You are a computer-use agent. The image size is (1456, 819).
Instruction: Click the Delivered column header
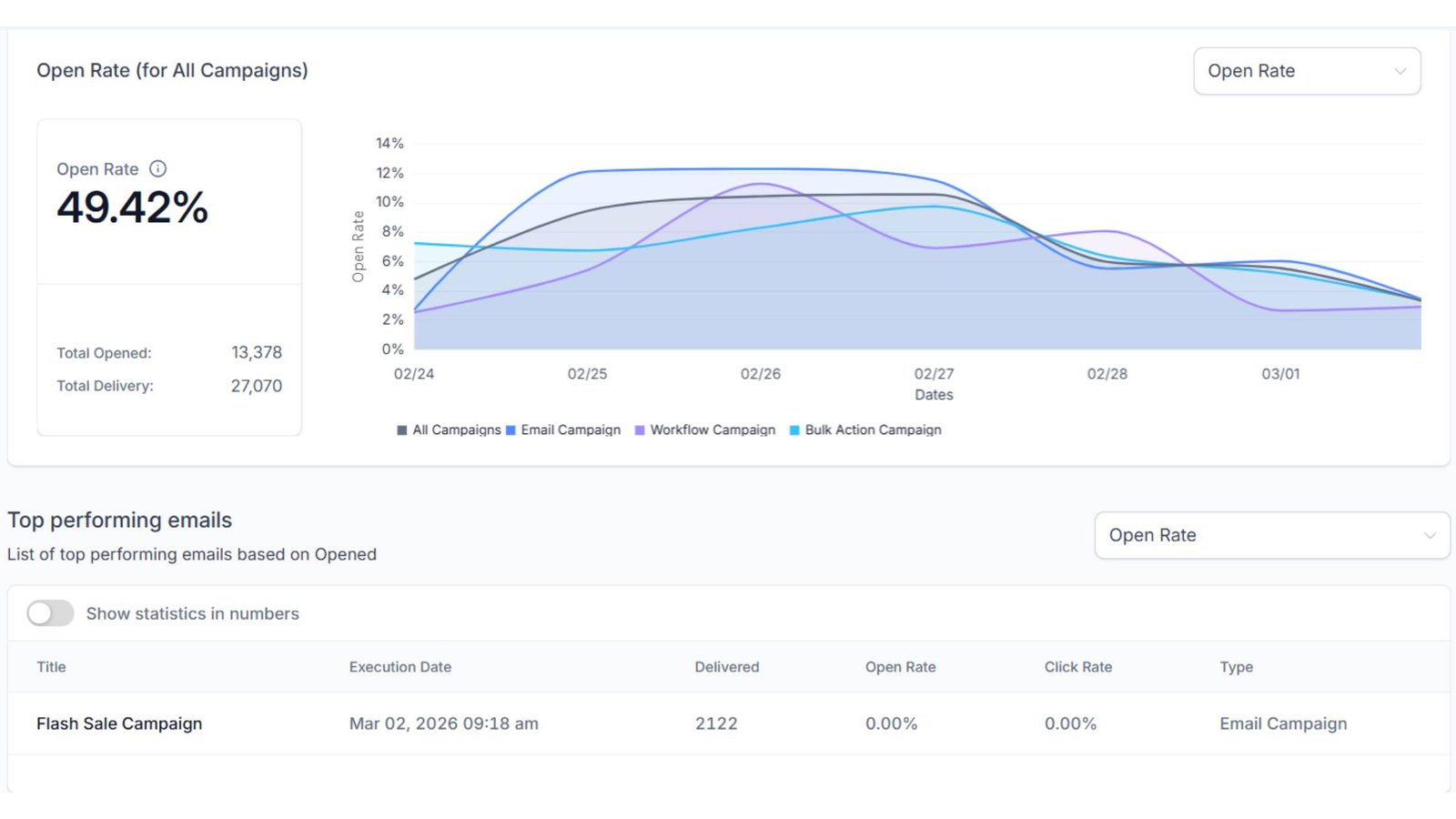point(726,667)
